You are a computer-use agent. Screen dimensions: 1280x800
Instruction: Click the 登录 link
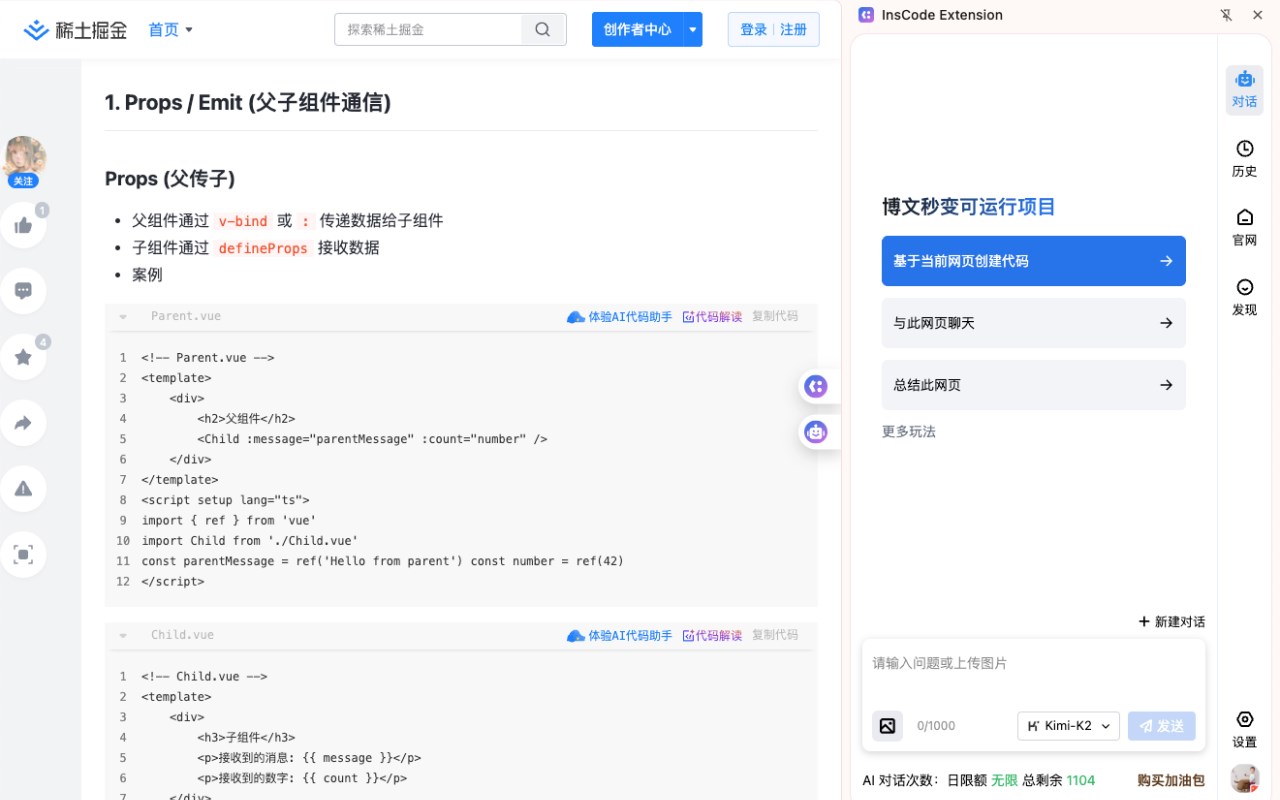[753, 30]
